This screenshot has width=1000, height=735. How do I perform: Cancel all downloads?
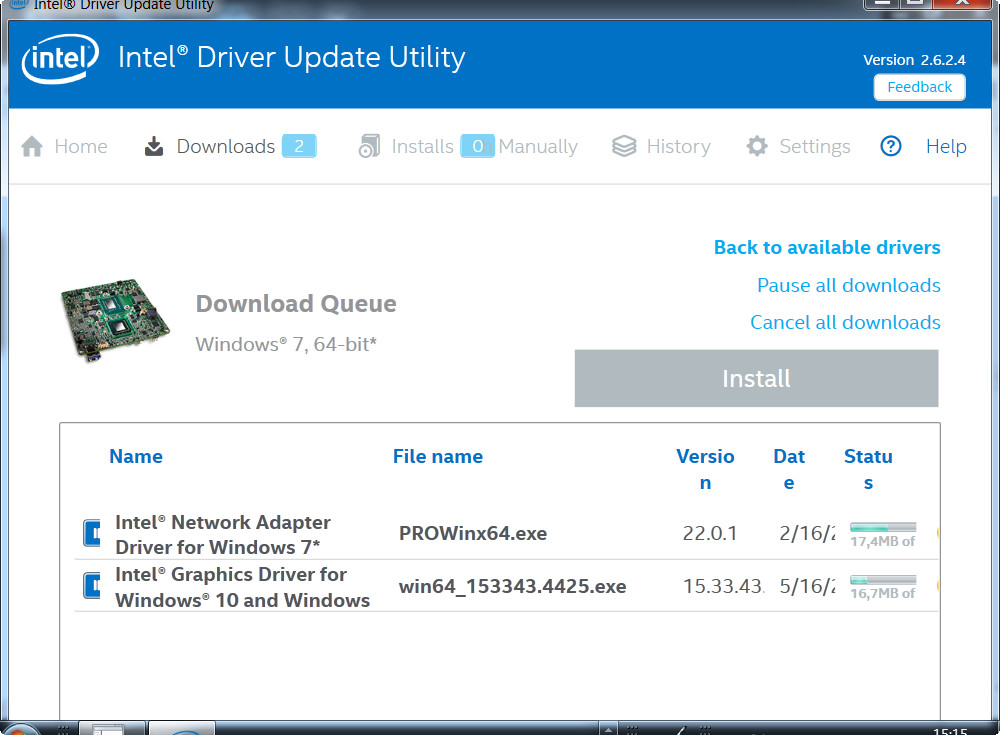pos(845,322)
